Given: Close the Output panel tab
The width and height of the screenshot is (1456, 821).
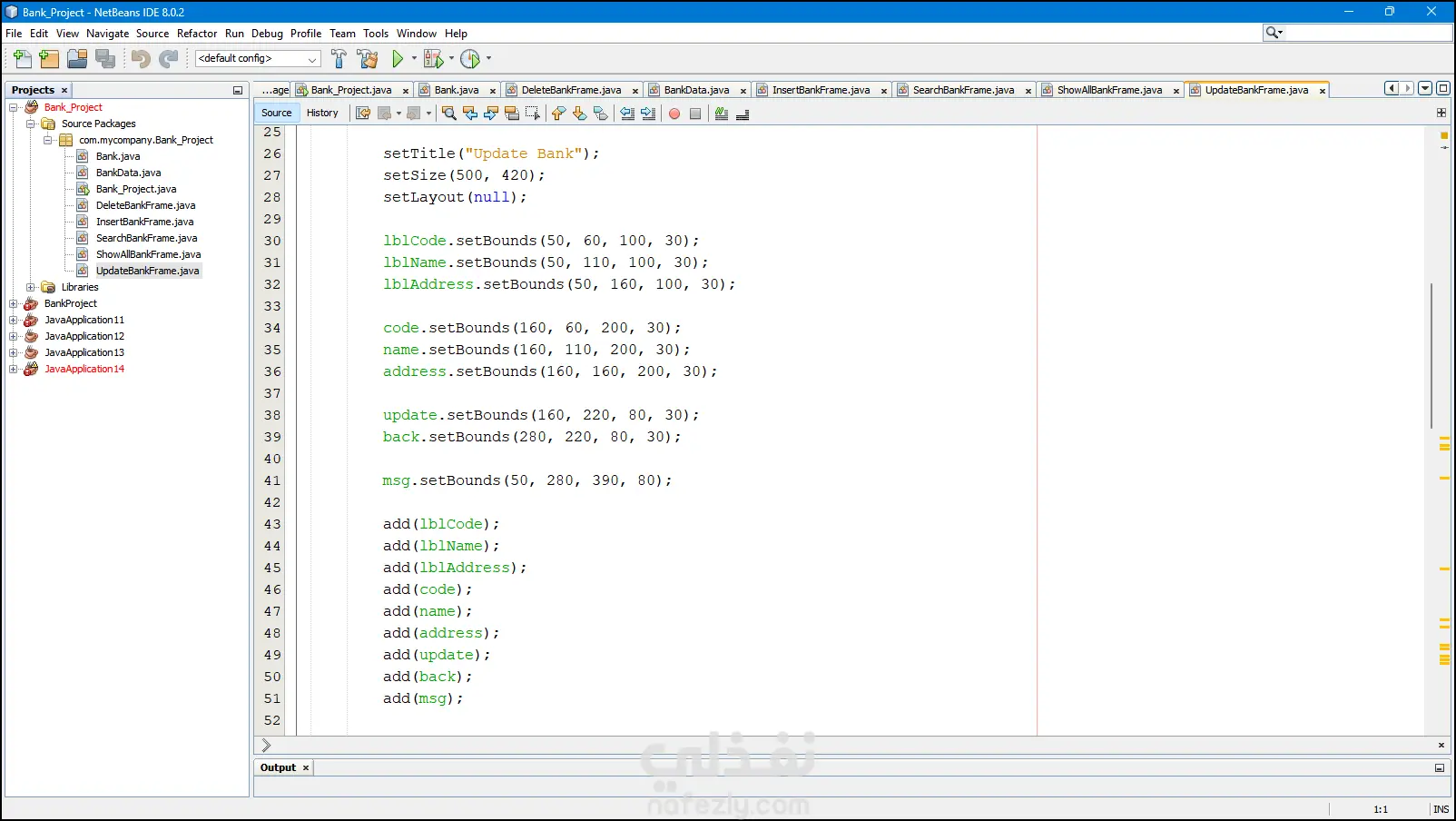Looking at the screenshot, I should [x=306, y=768].
